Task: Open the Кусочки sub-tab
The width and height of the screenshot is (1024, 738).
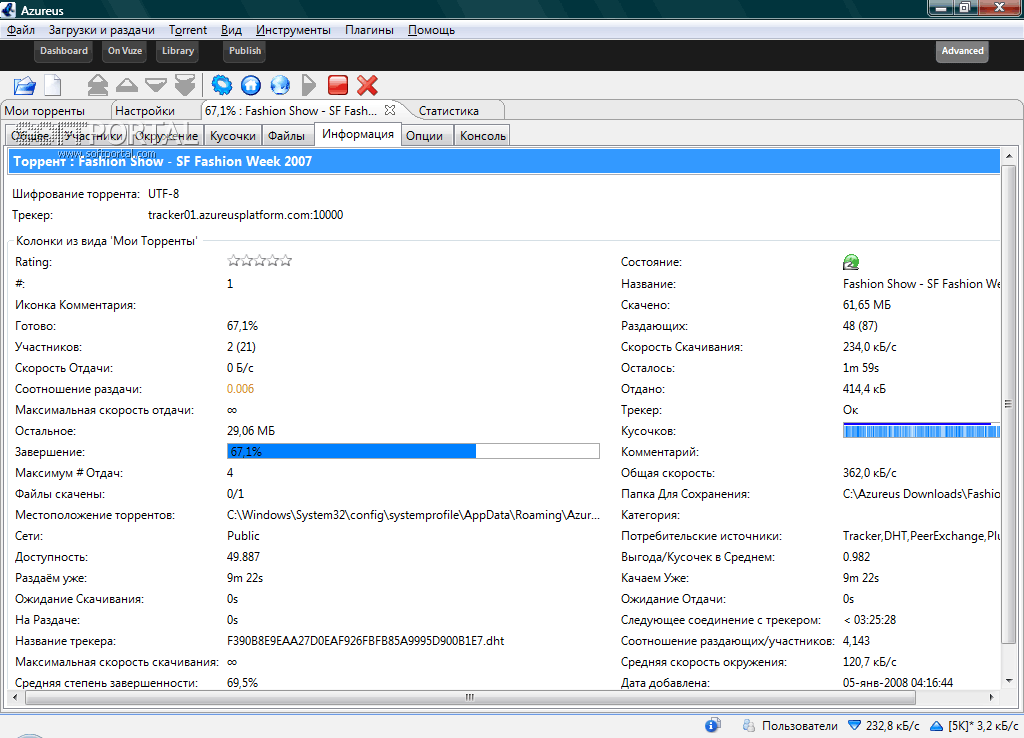Action: 232,136
